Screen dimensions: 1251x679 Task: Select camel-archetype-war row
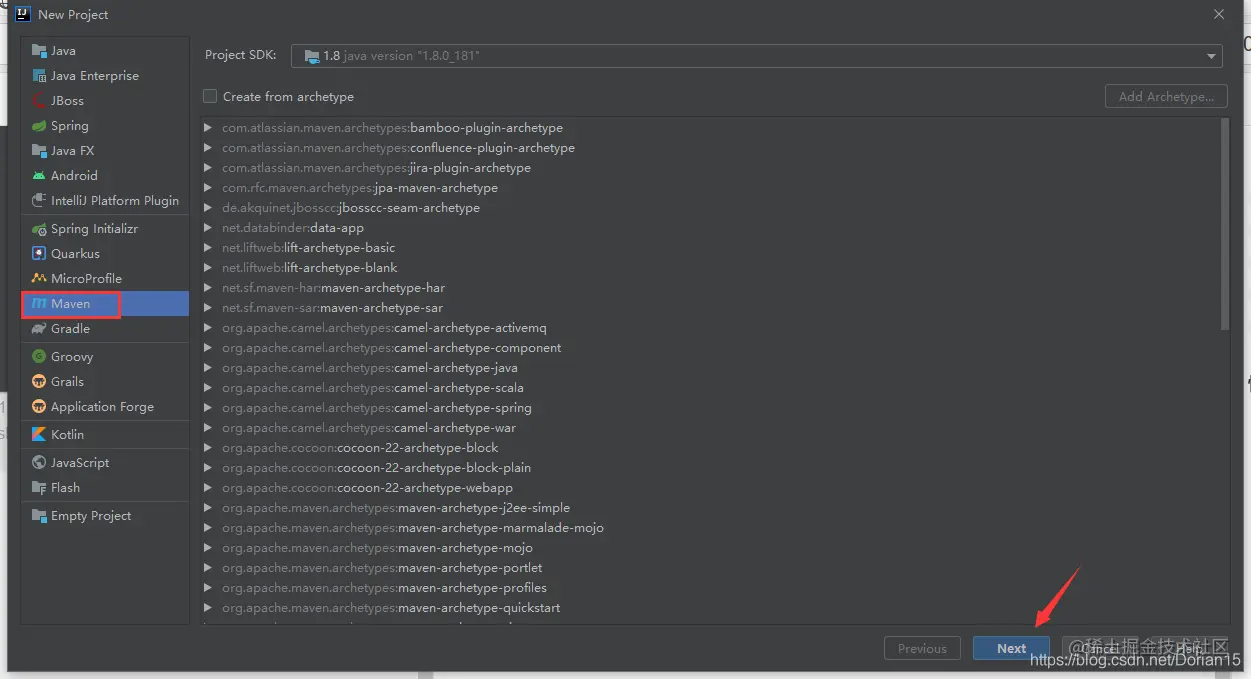click(x=711, y=428)
